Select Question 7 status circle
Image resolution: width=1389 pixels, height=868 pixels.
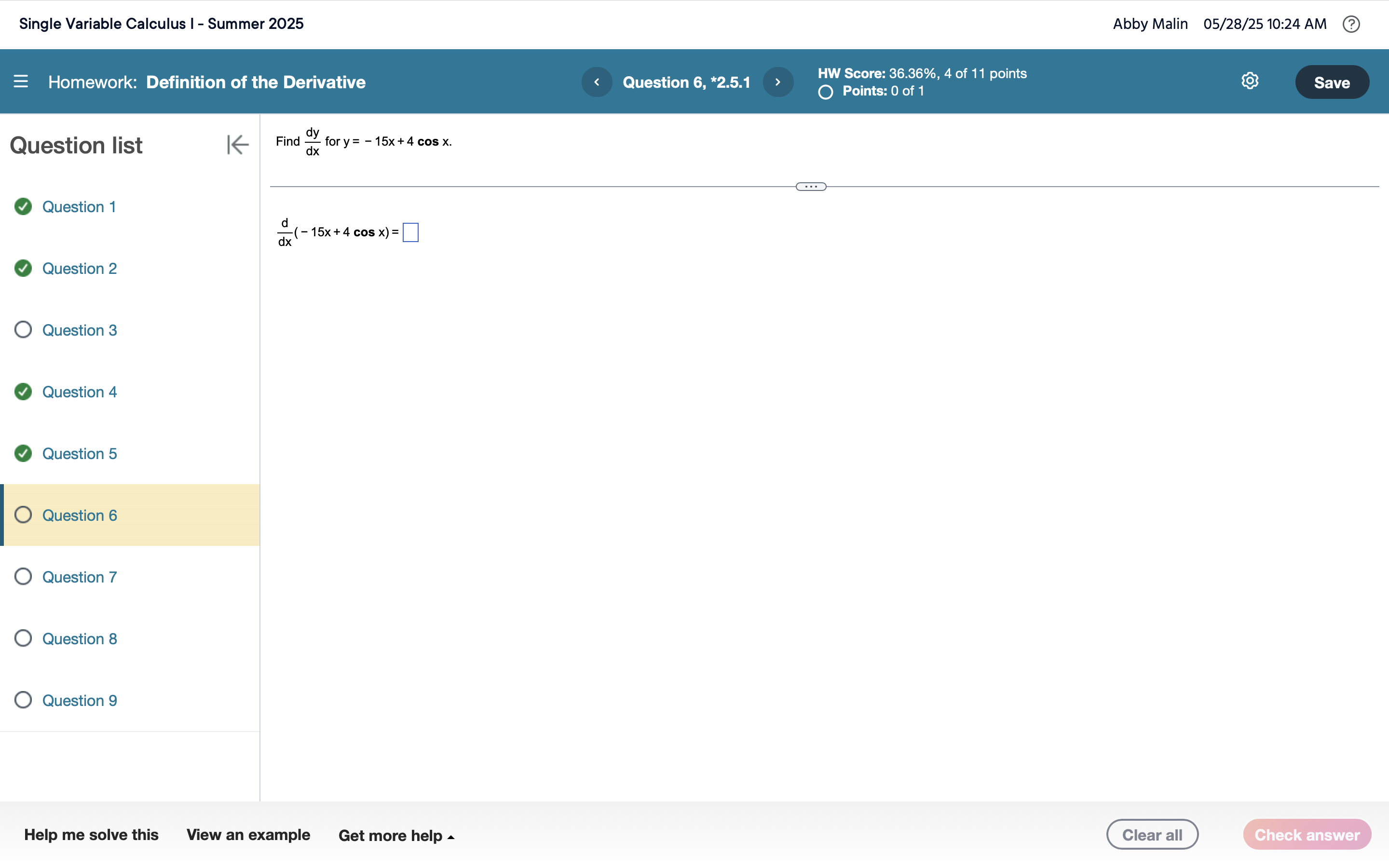(23, 576)
